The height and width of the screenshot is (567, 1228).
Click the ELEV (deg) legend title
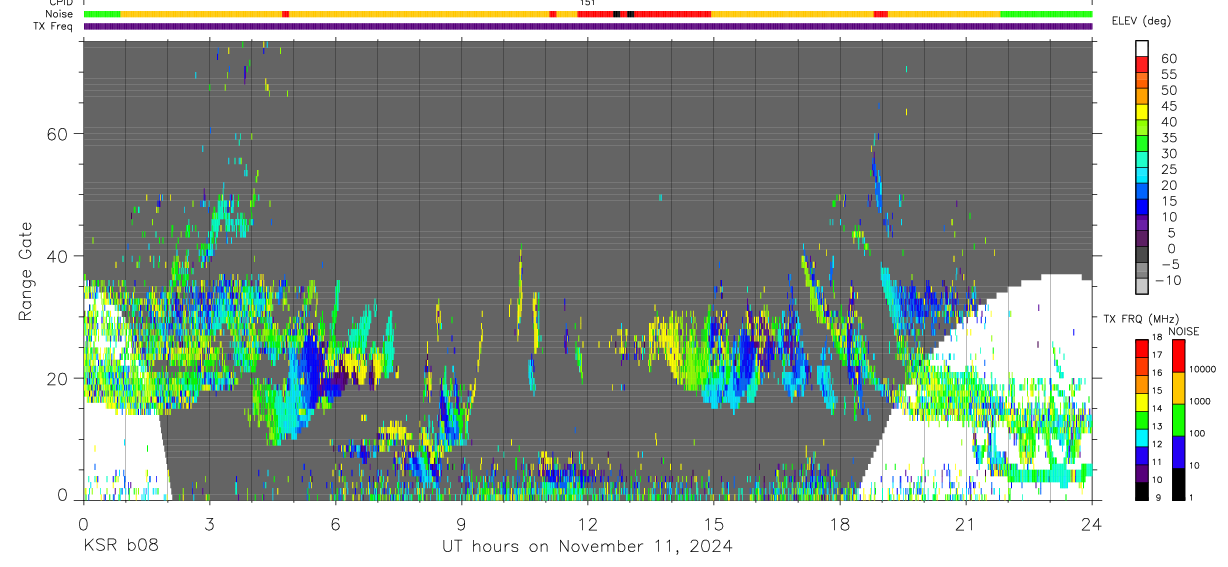[x=1144, y=21]
